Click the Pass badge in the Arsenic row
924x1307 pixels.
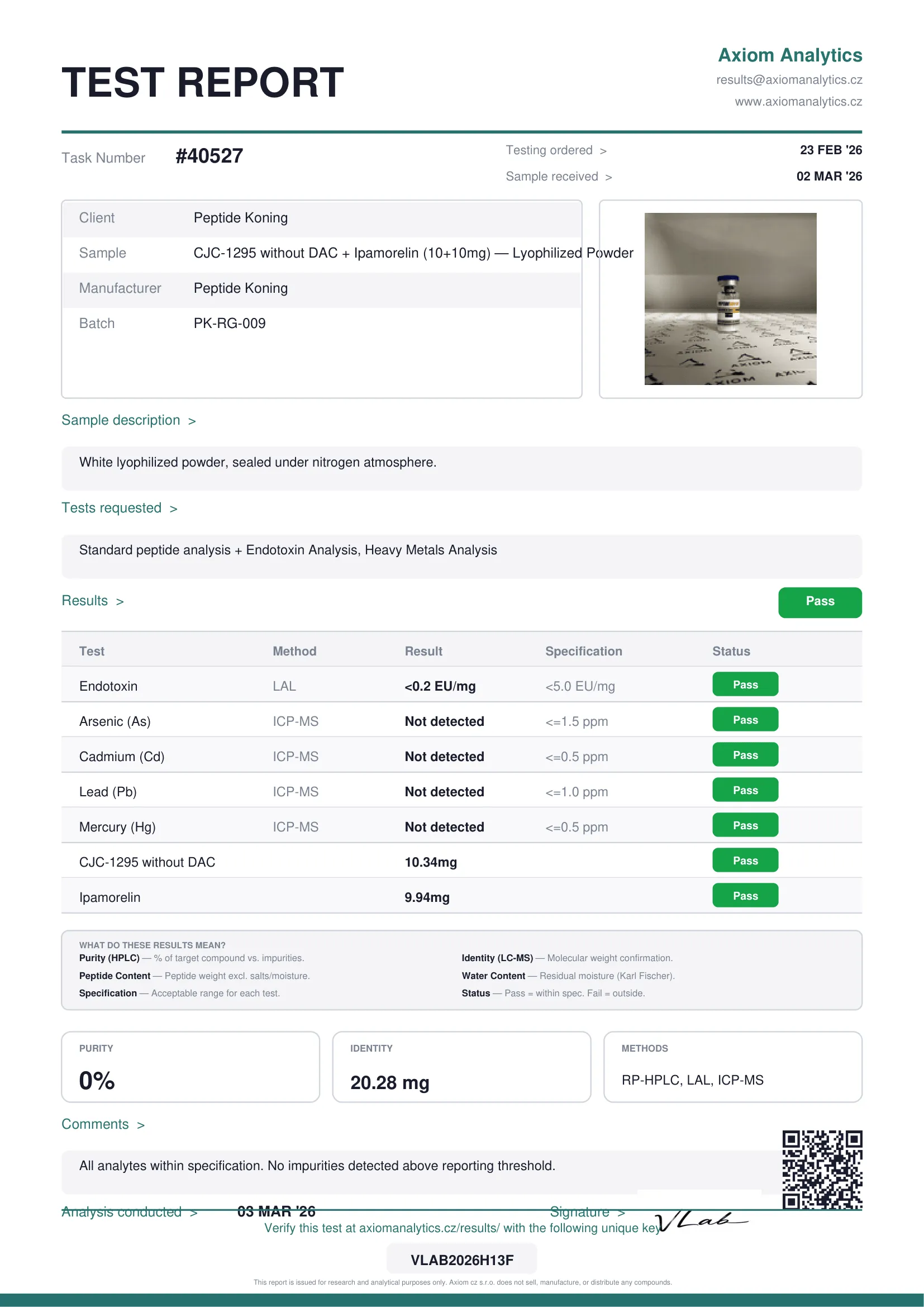pos(745,720)
